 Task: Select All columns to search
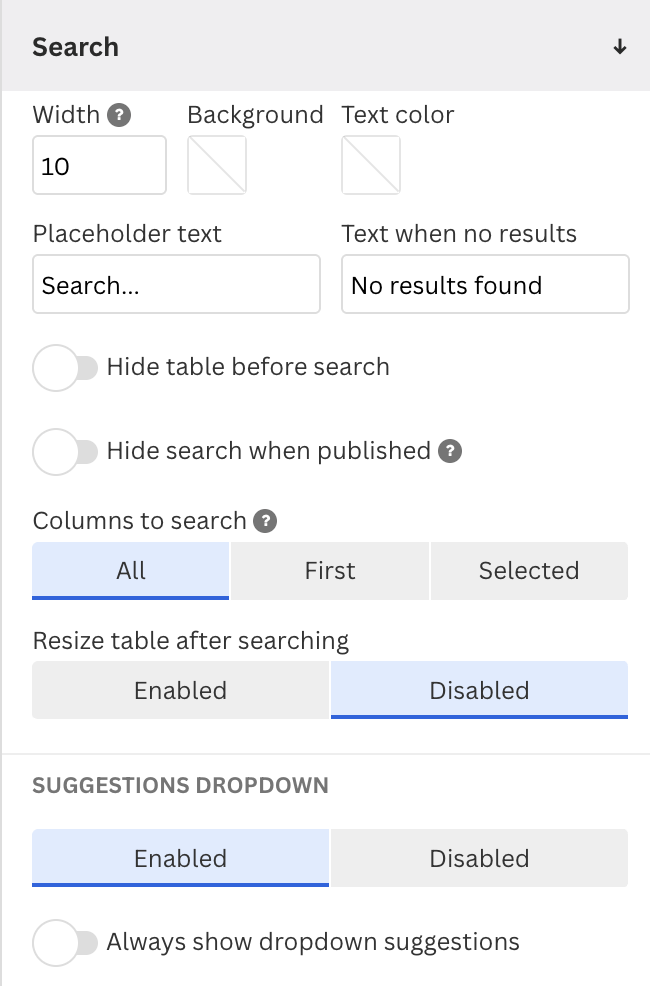(131, 571)
